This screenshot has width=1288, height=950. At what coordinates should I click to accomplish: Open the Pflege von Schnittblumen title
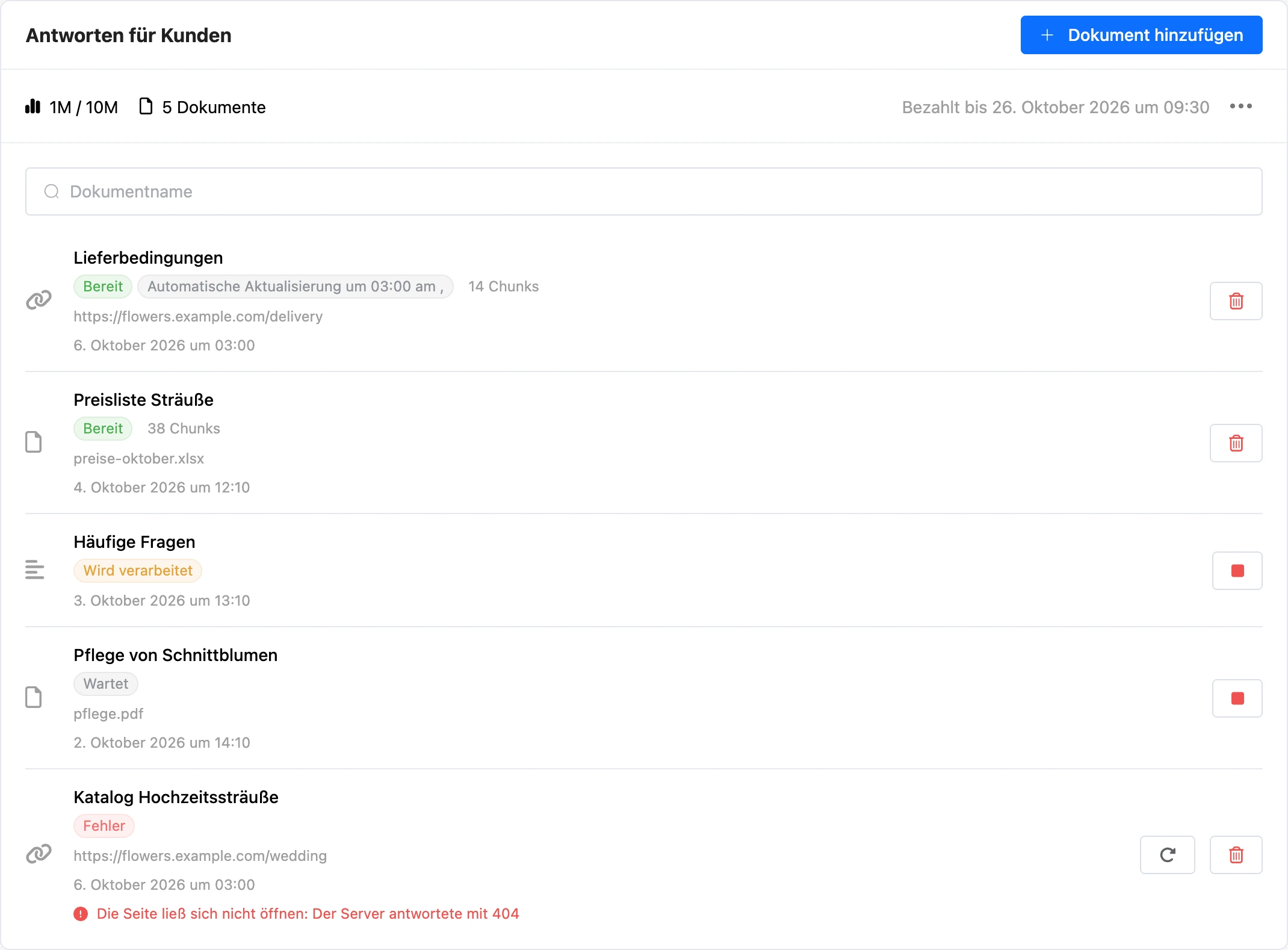175,655
